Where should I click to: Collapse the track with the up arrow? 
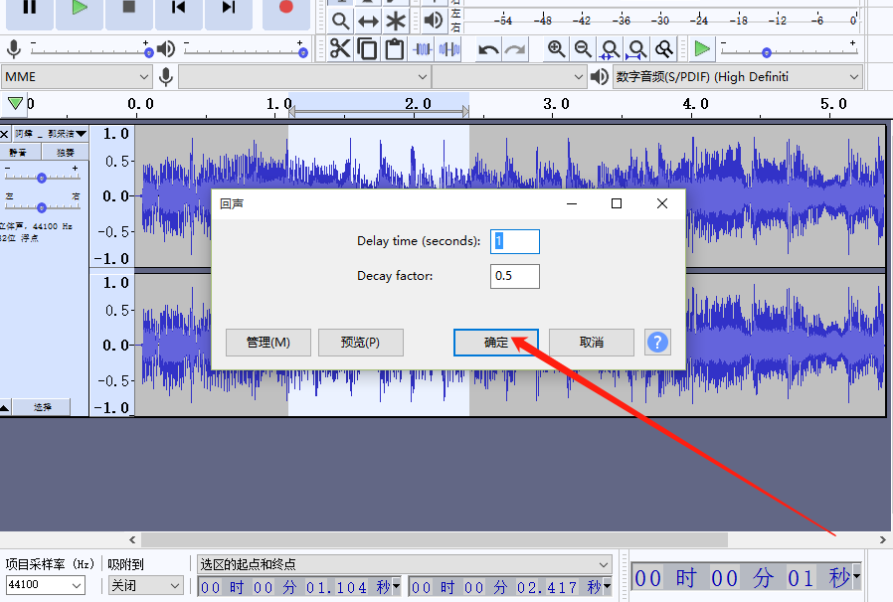[x=5, y=407]
